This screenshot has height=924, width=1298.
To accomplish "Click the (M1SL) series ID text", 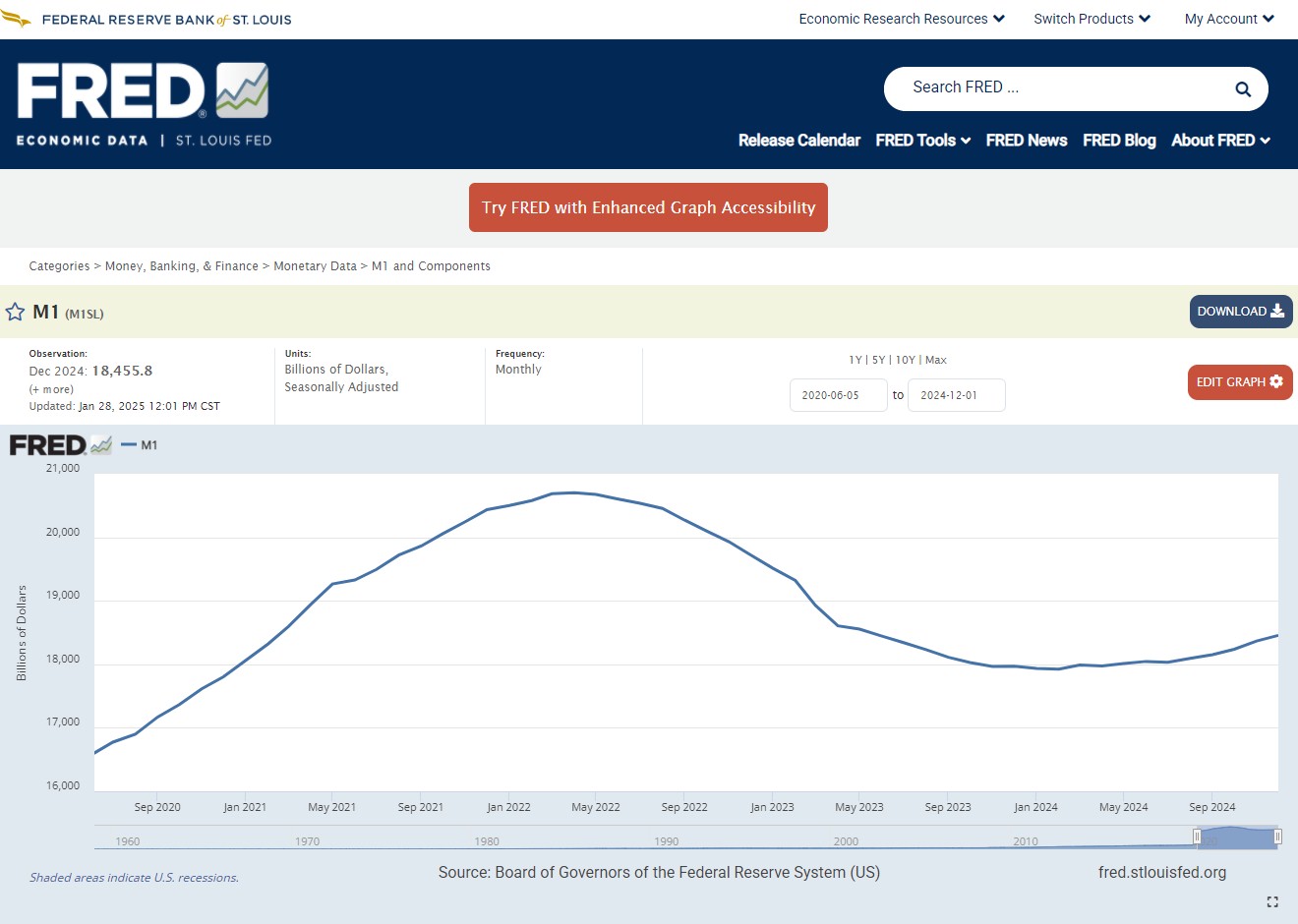I will 85,314.
